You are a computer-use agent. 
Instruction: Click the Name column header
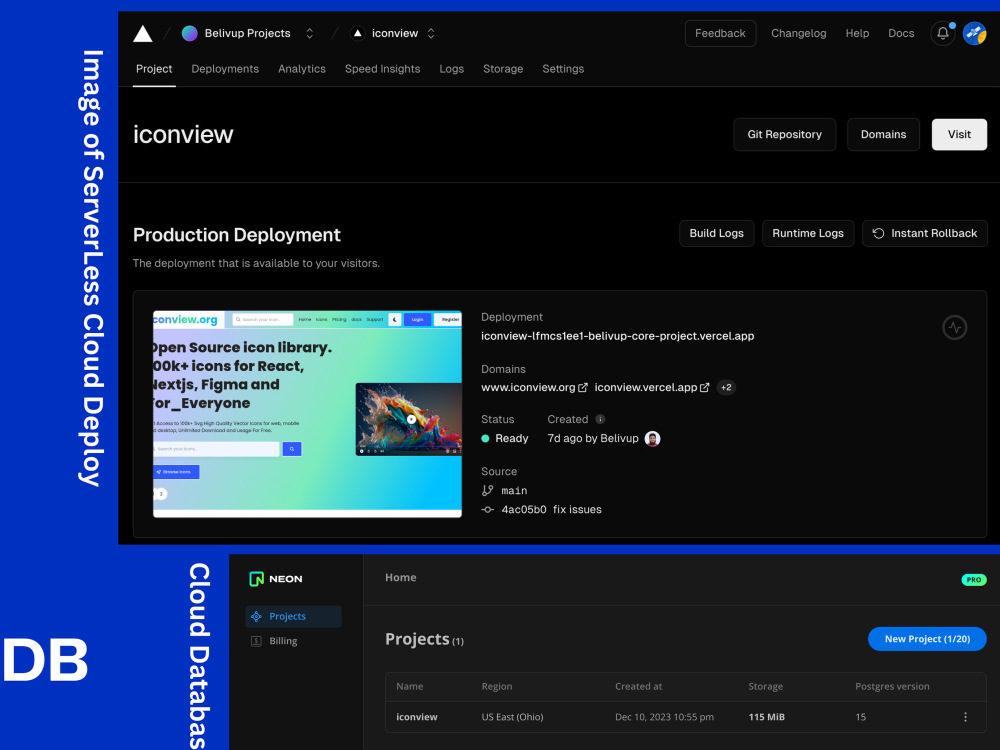409,686
